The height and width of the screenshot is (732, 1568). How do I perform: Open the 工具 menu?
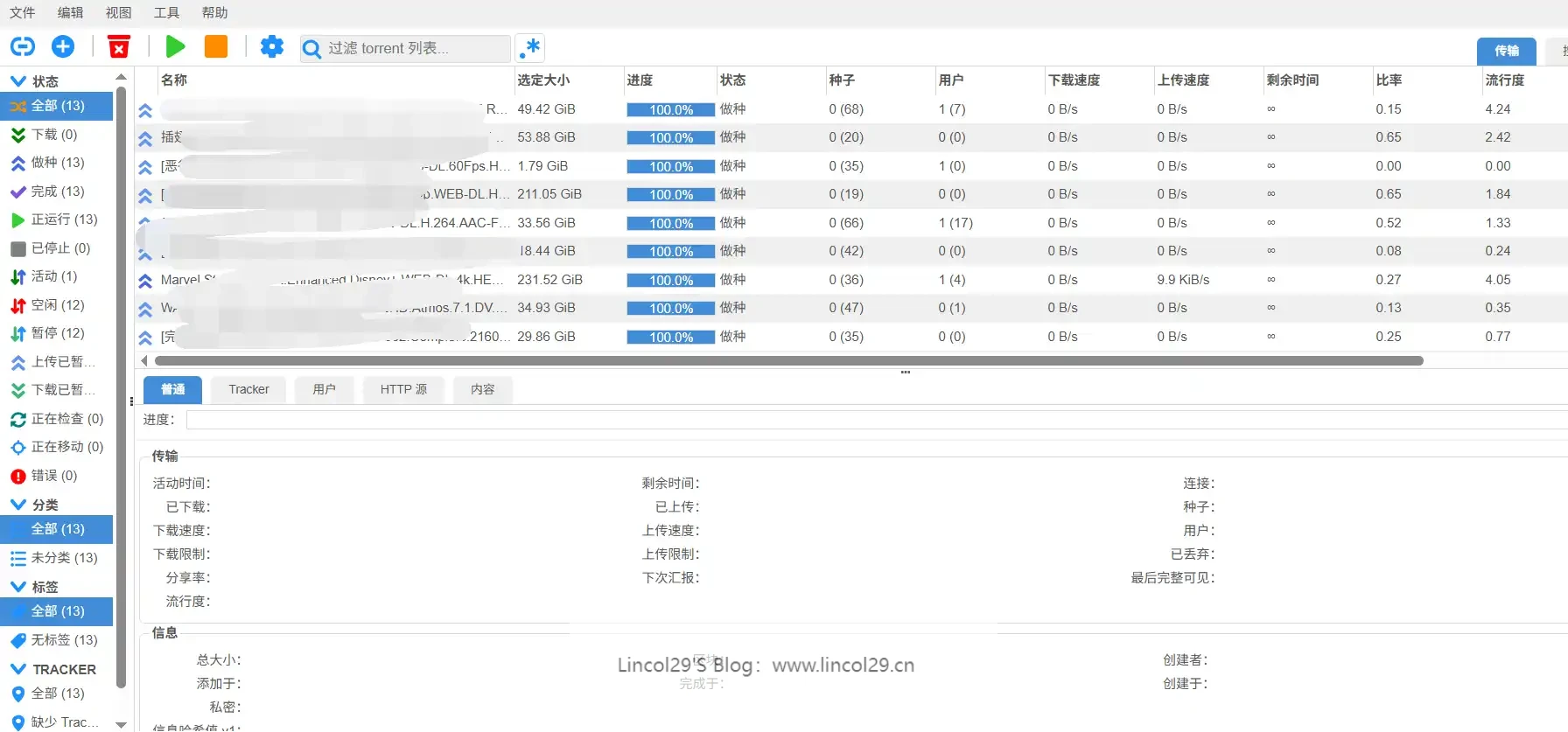pos(166,12)
